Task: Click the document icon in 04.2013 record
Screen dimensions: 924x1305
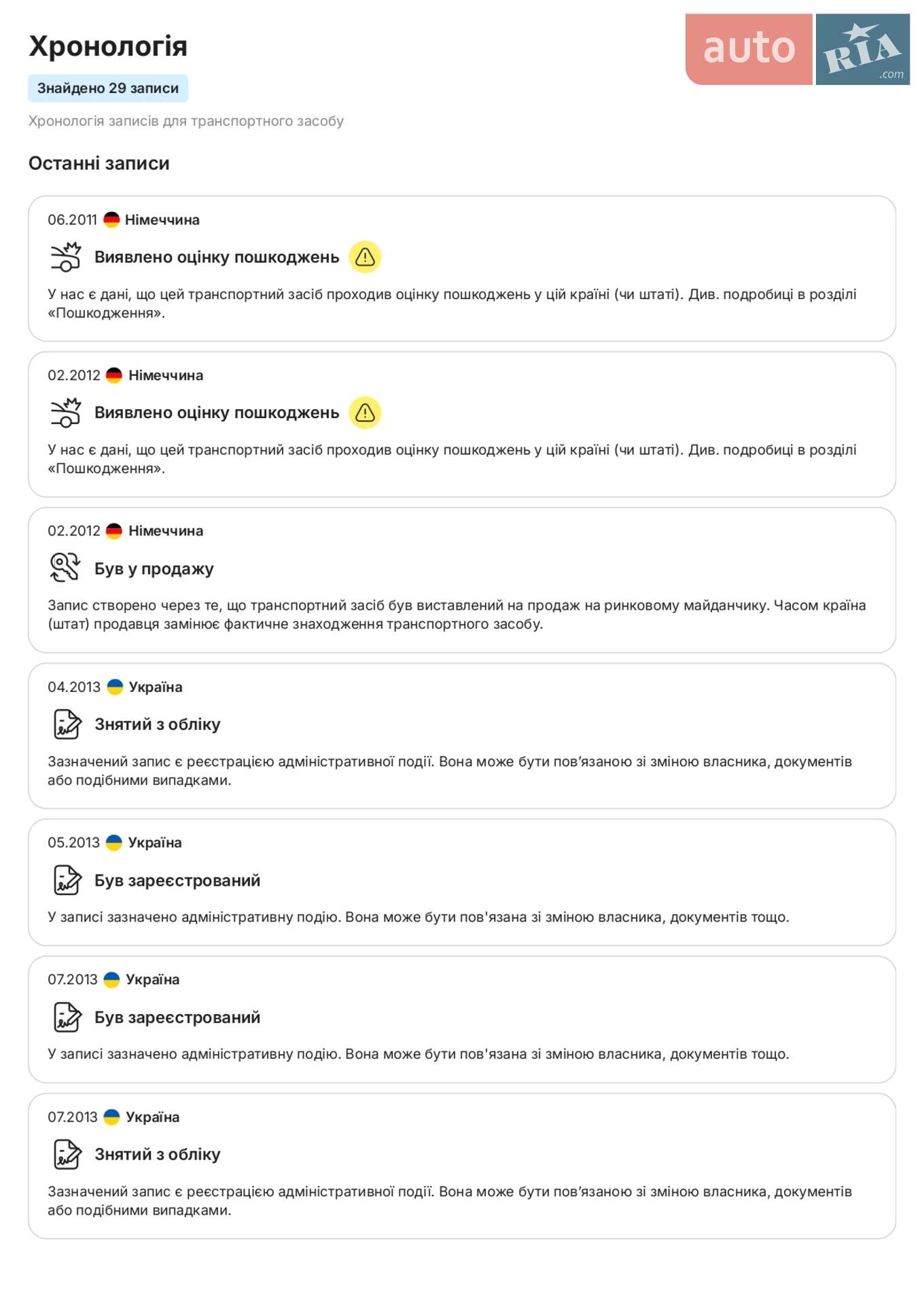Action: point(67,724)
